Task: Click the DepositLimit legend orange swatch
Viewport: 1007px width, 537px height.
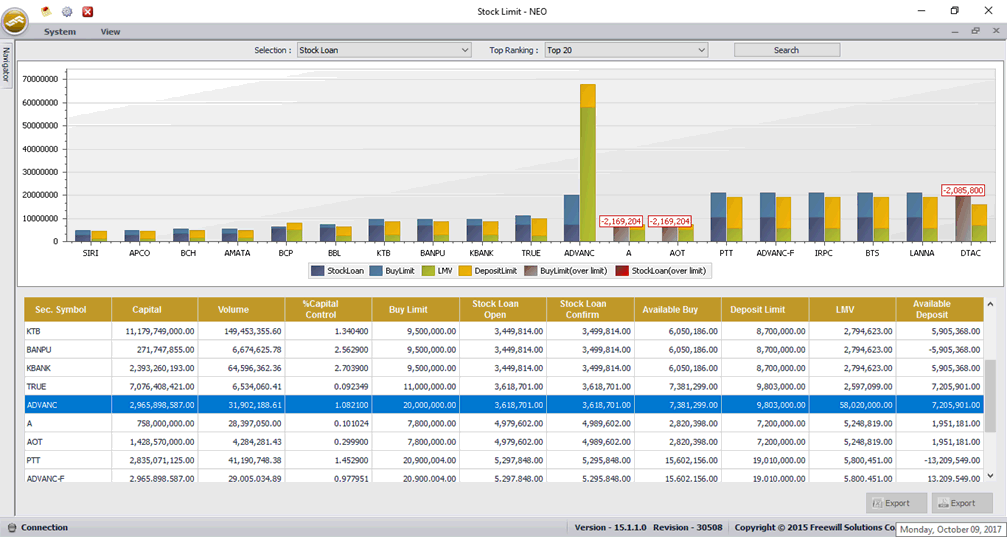Action: pos(466,271)
